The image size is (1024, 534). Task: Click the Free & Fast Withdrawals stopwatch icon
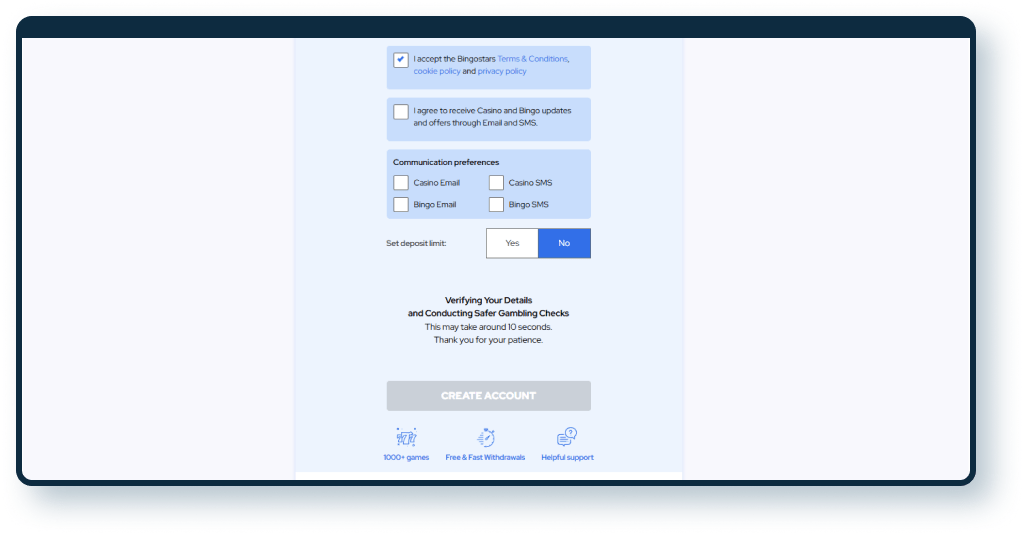click(x=485, y=437)
